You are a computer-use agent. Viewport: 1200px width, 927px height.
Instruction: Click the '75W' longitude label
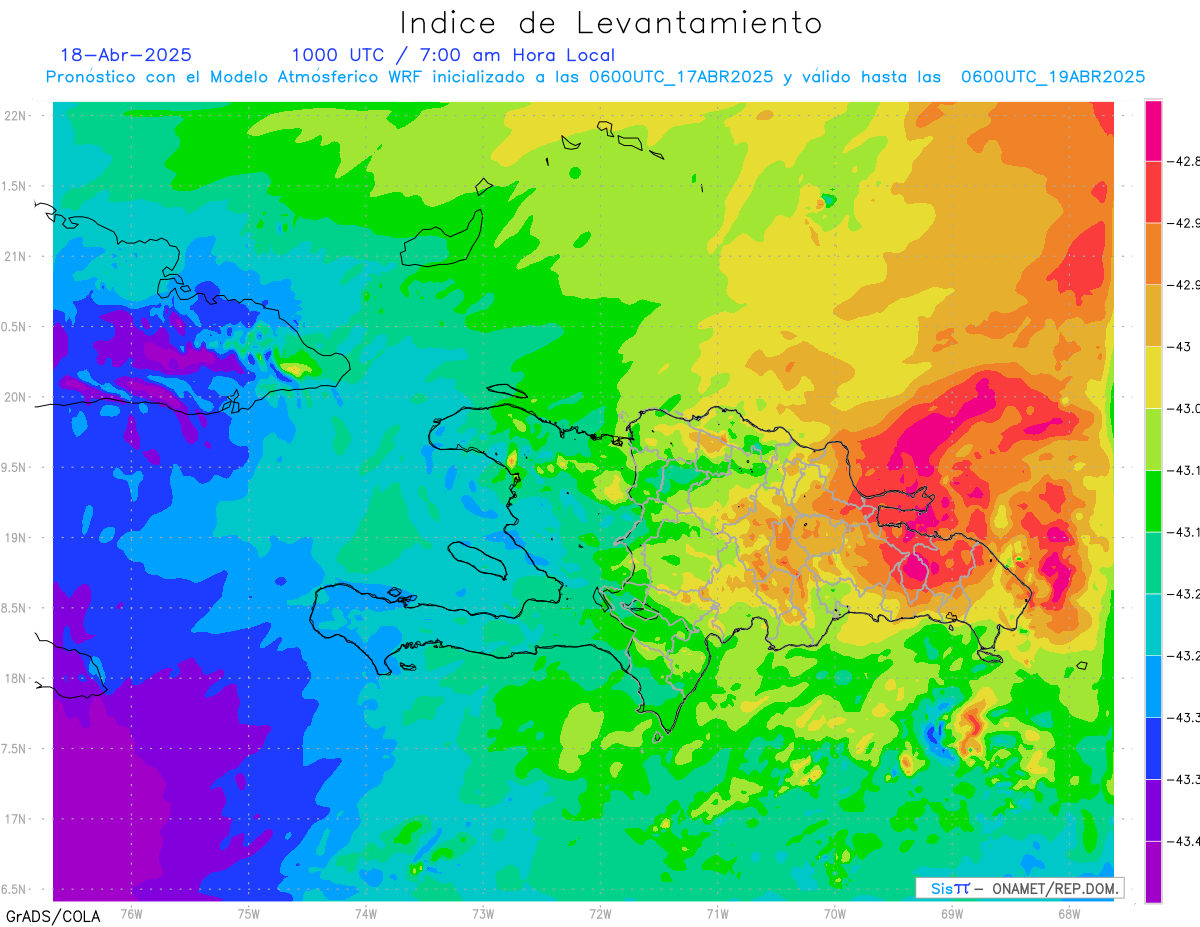(249, 913)
